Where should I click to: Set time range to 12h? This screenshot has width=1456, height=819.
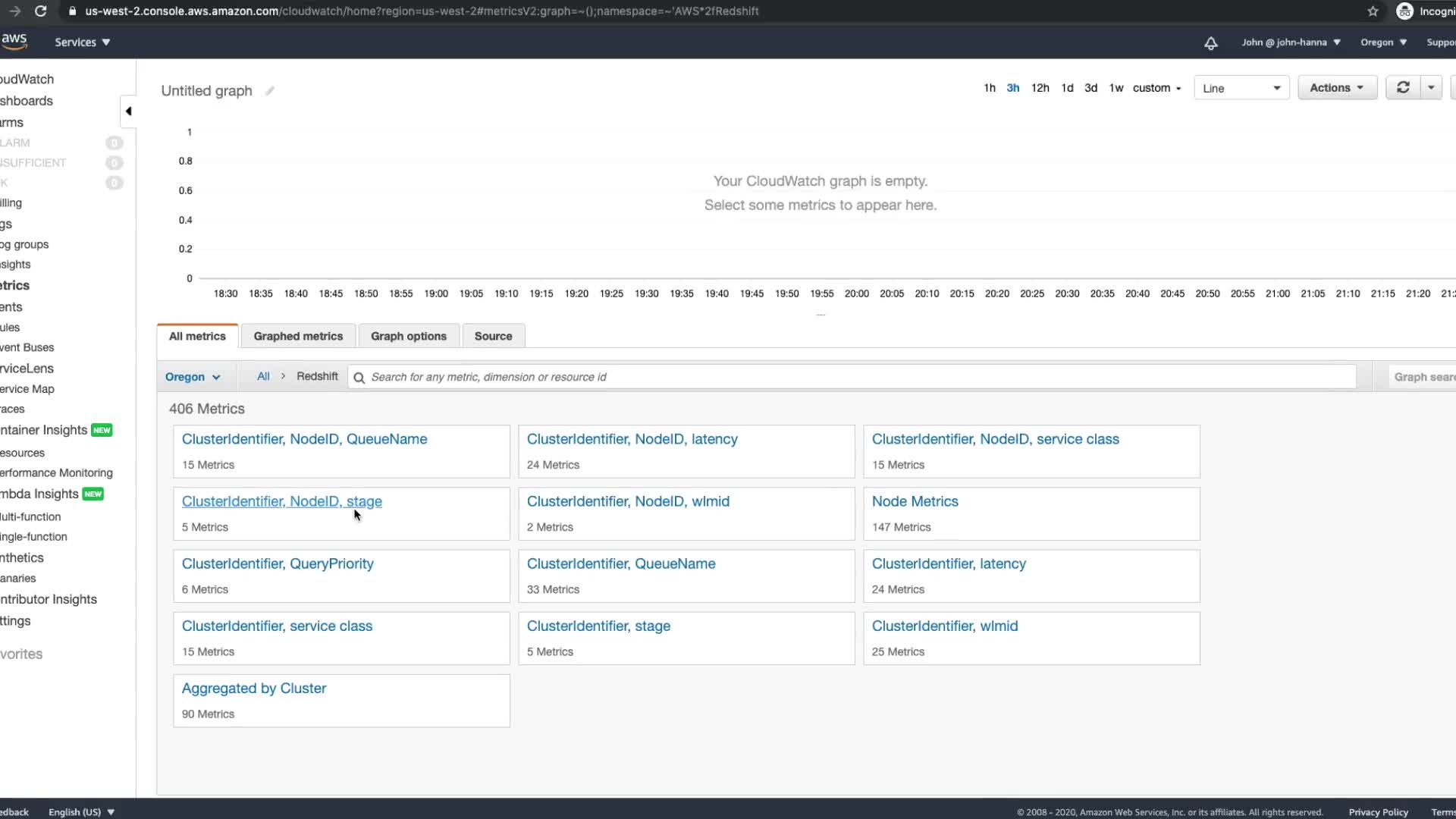click(x=1040, y=88)
